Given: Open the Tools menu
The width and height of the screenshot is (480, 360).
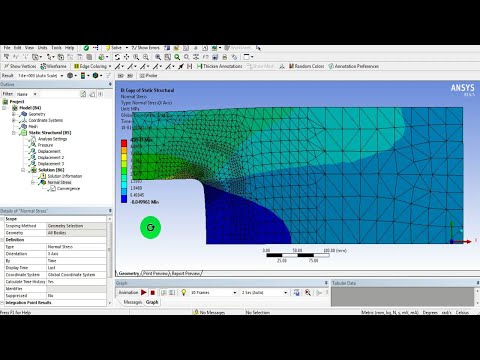Looking at the screenshot, I should 56,48.
